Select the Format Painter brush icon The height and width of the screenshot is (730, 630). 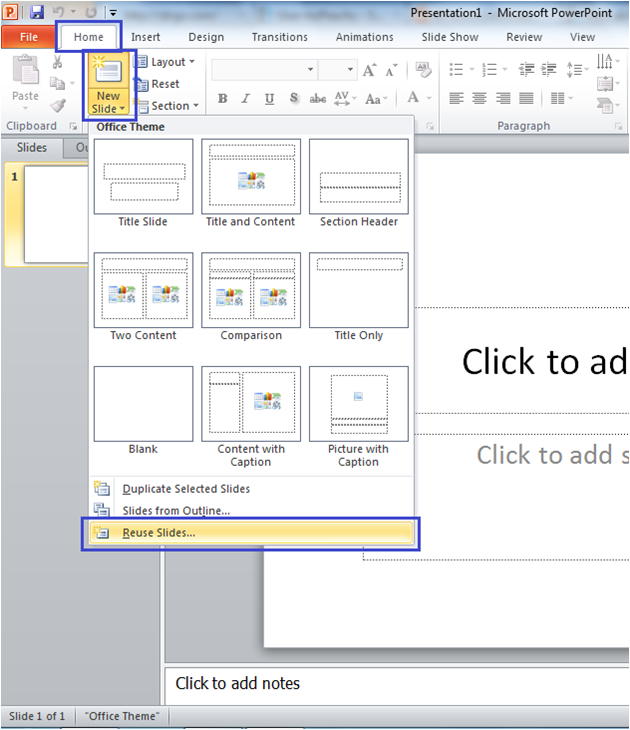(58, 106)
